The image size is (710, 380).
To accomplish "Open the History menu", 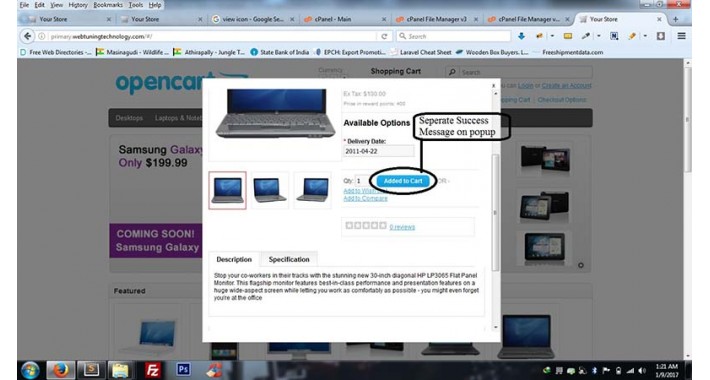I will (x=78, y=5).
